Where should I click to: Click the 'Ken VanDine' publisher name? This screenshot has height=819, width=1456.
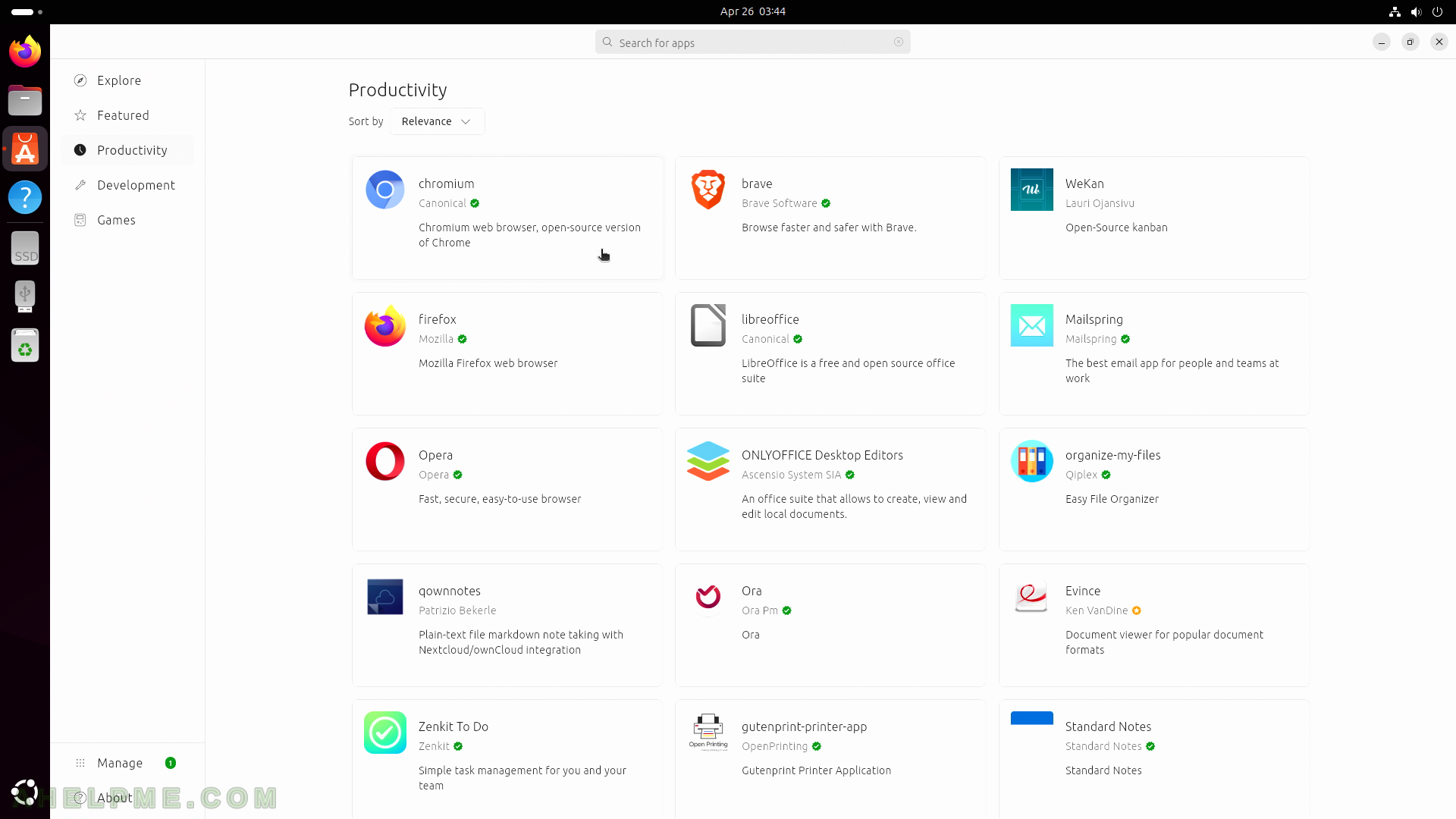coord(1097,610)
